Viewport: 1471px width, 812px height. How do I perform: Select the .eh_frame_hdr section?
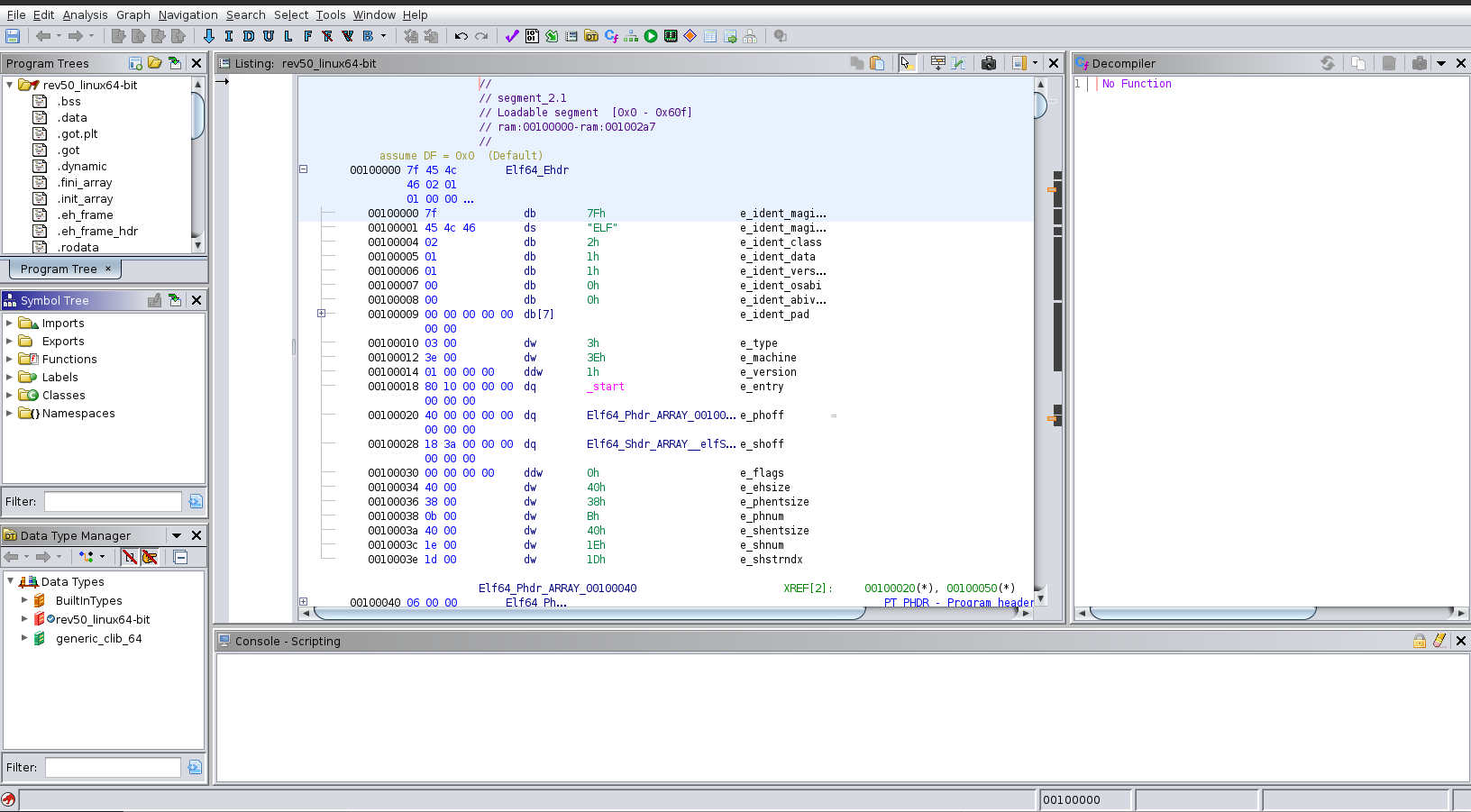(97, 231)
